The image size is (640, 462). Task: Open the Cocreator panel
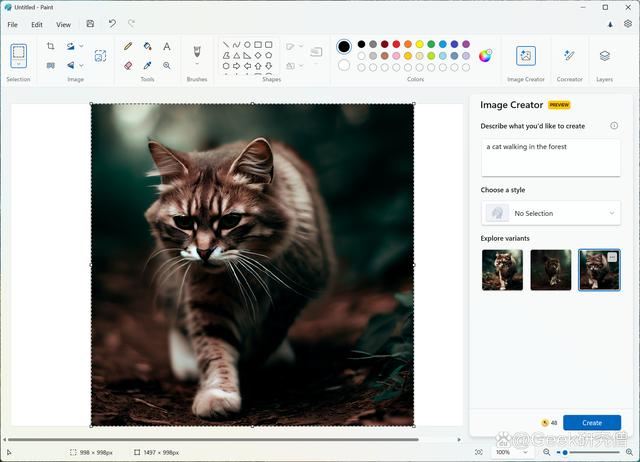point(569,56)
